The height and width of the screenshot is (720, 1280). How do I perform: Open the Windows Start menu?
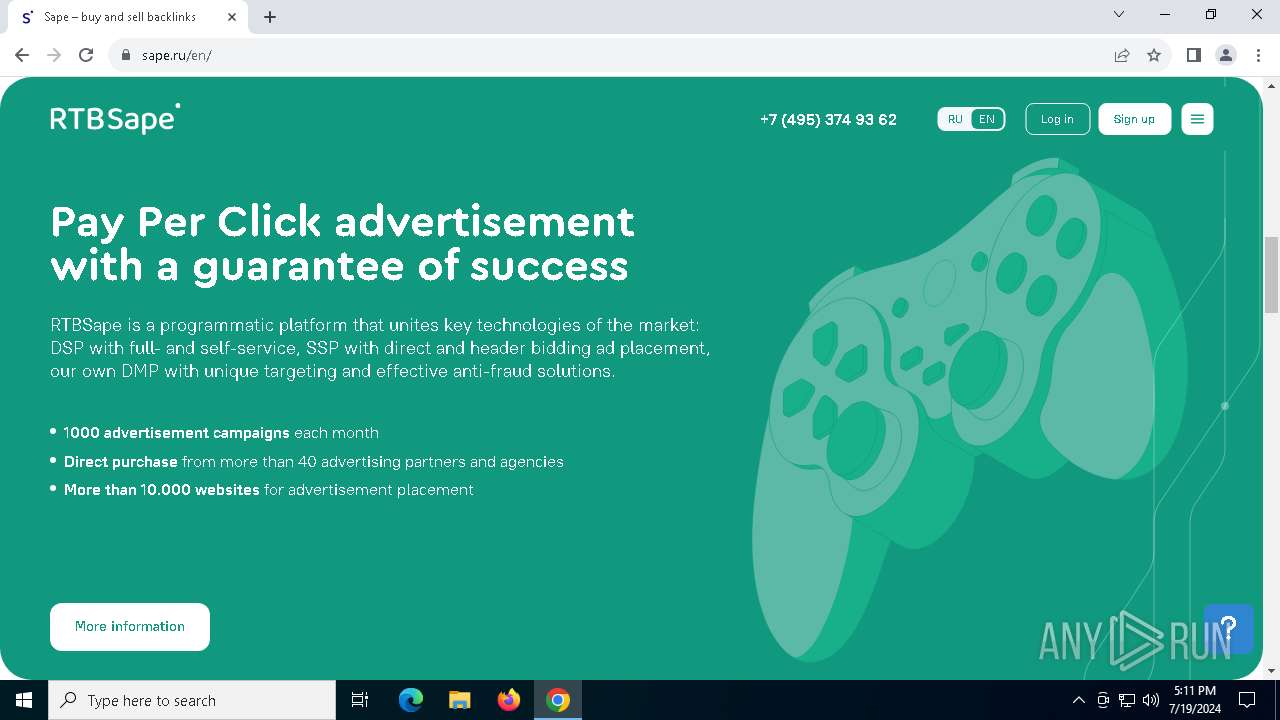click(24, 700)
